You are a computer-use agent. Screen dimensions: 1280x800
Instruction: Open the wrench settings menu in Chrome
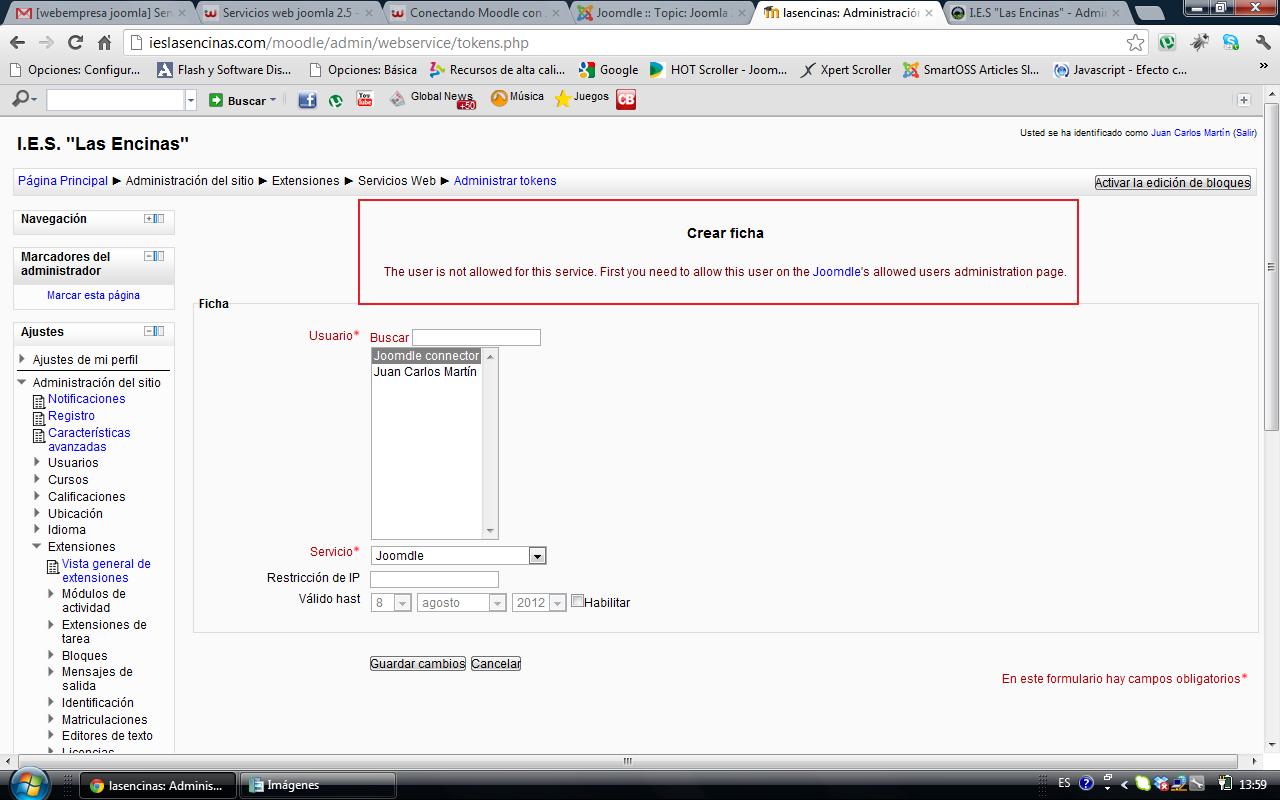[x=1262, y=43]
